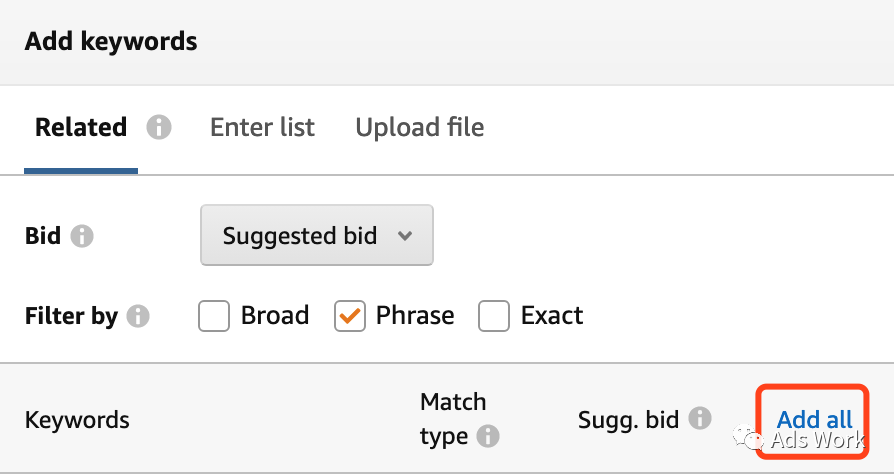Uncheck the Phrase match filter checkbox
The image size is (894, 476).
click(x=350, y=316)
